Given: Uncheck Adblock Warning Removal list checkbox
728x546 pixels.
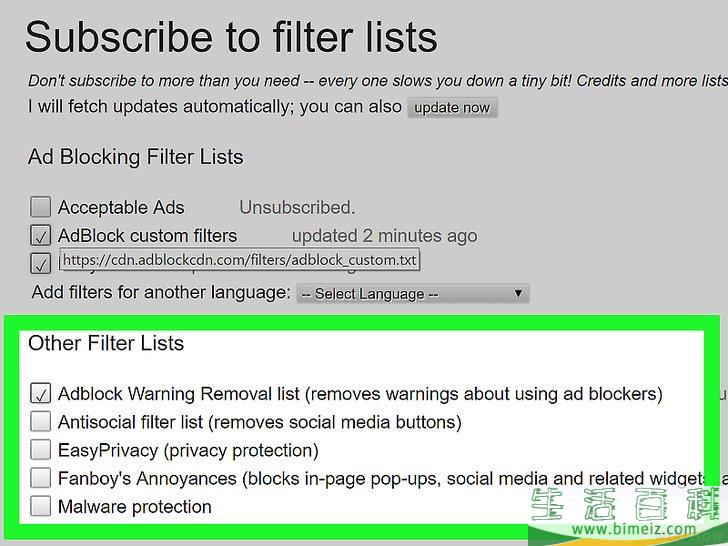Looking at the screenshot, I should click(x=40, y=393).
